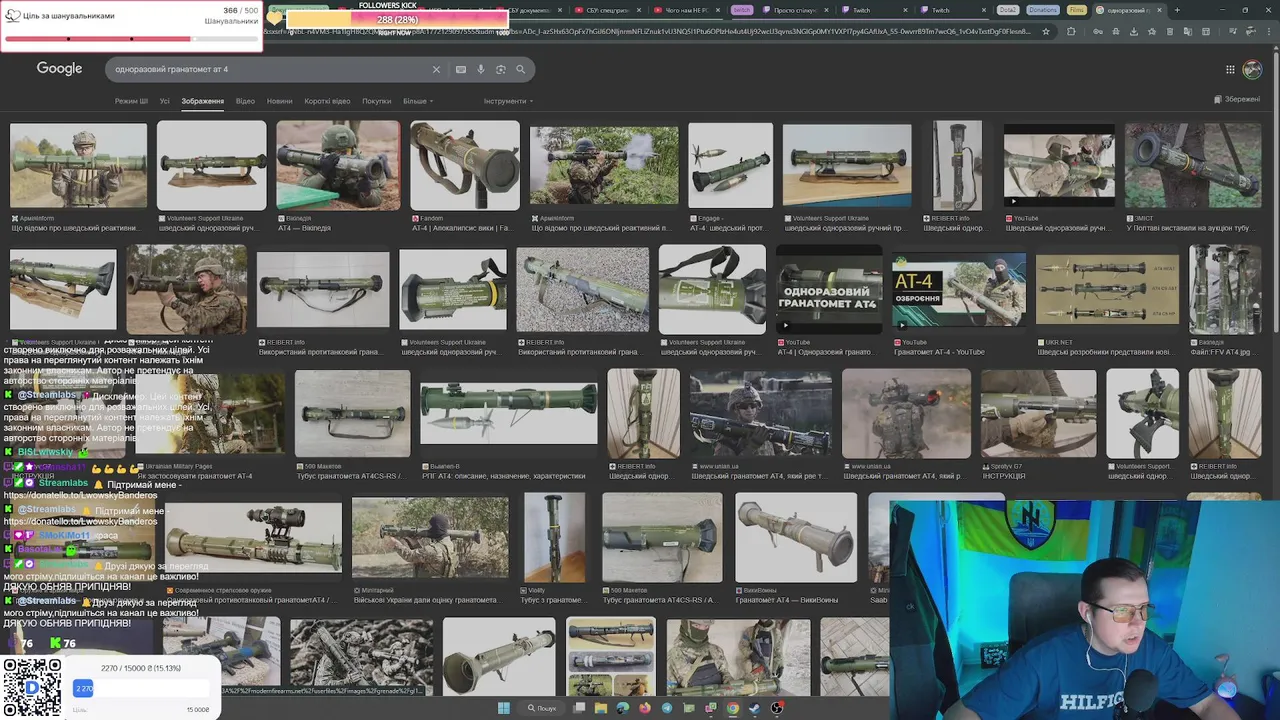
Task: Open the РПГ AT4: описание caption link
Action: click(x=502, y=476)
